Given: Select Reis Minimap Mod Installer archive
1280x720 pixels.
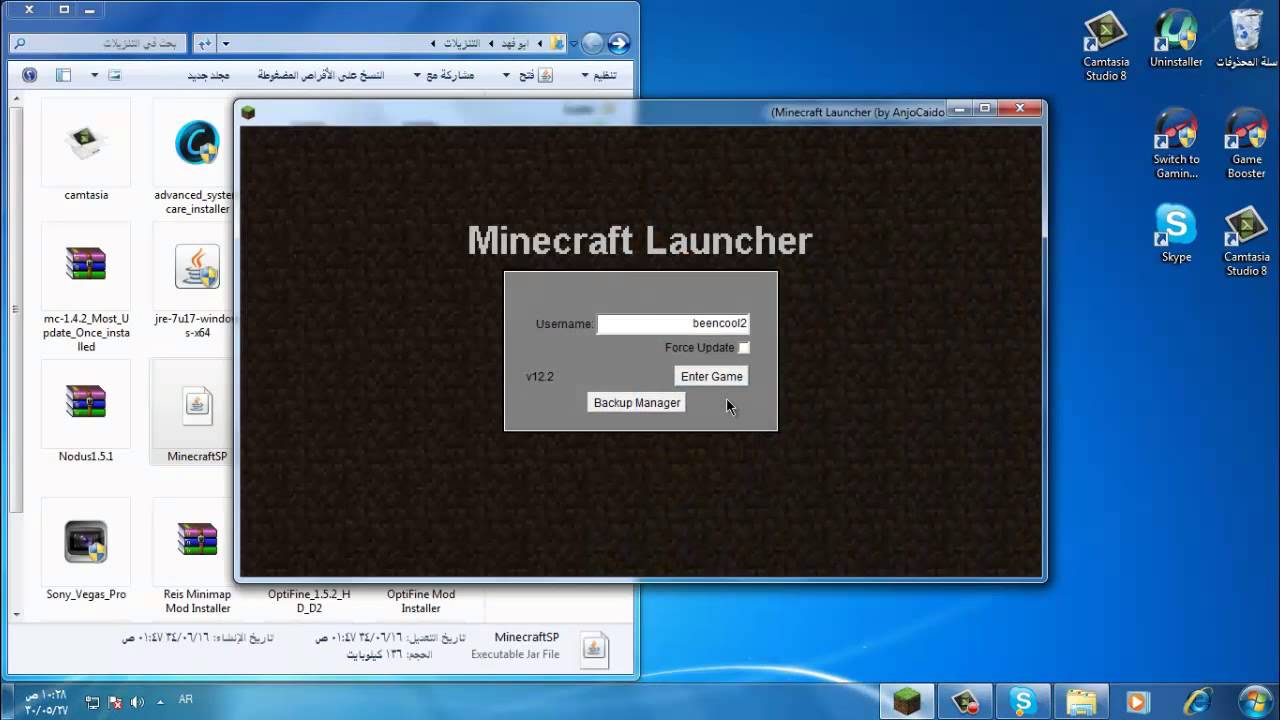Looking at the screenshot, I should [x=197, y=557].
